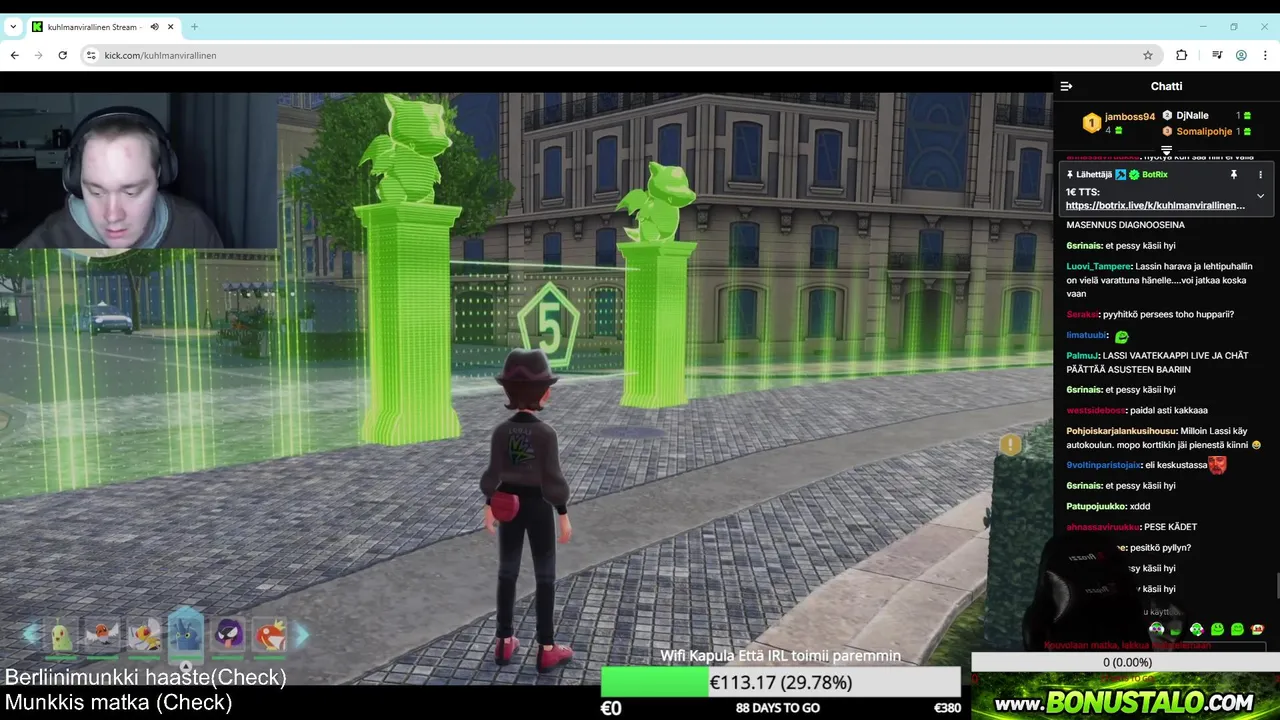
Task: Open the Chrome three-dot menu
Action: (x=1265, y=55)
